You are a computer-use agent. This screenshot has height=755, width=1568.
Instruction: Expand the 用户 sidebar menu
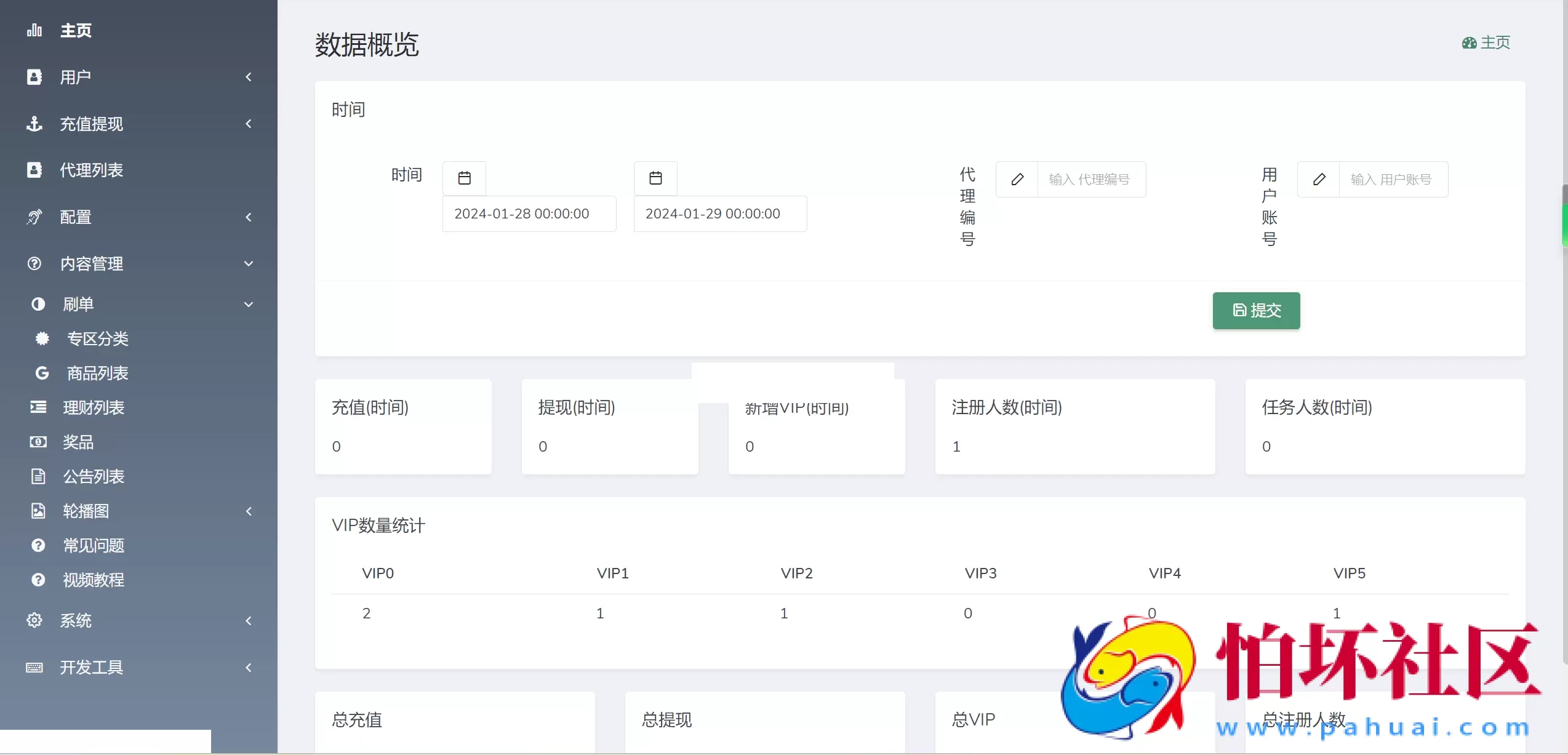[248, 76]
